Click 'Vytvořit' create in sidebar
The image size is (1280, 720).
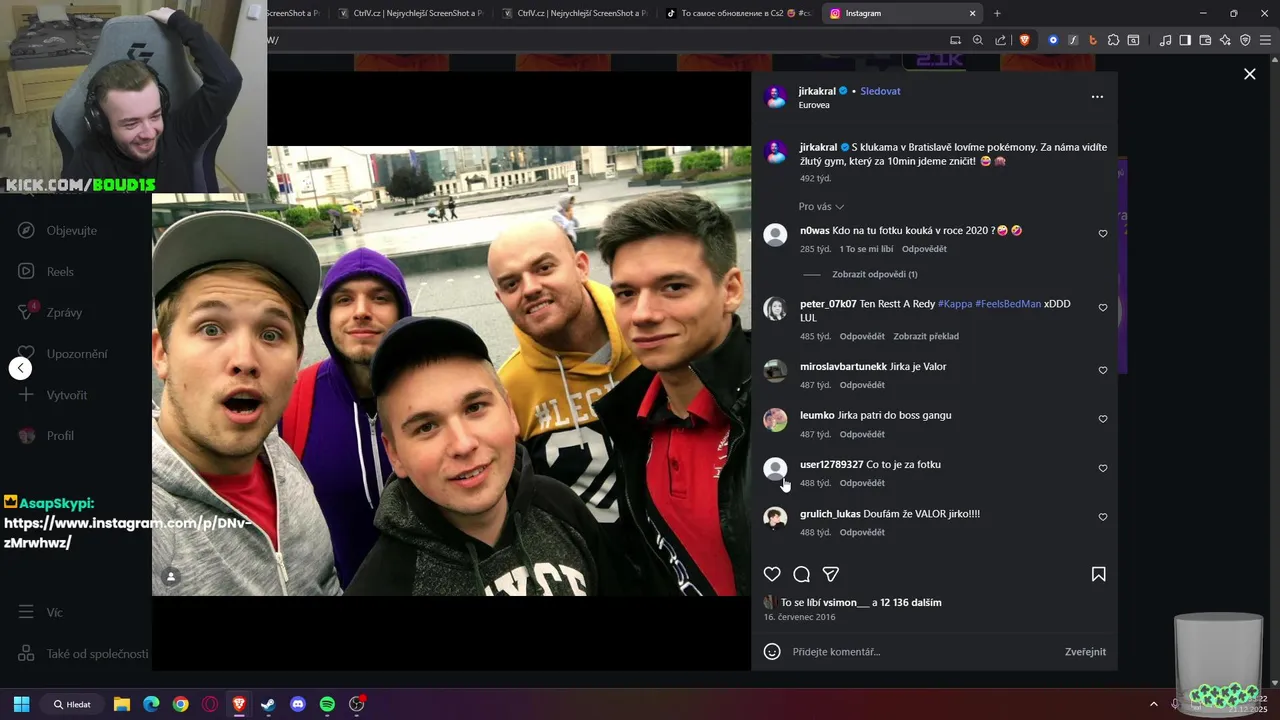tap(52, 395)
